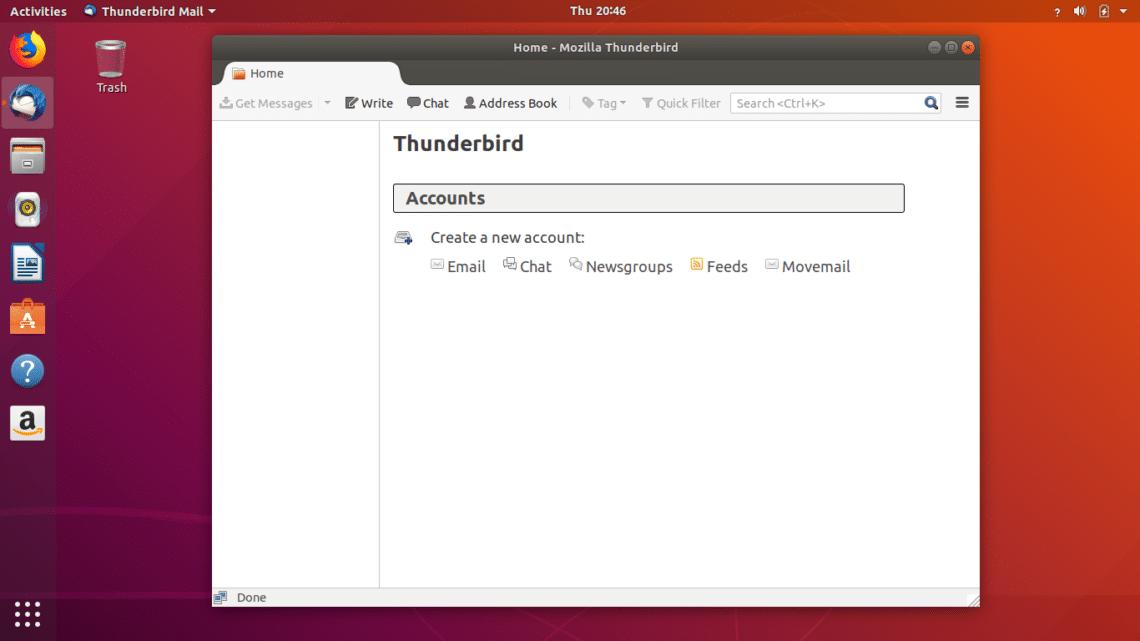Open Thunderbird Mail app menu in top bar

(150, 11)
